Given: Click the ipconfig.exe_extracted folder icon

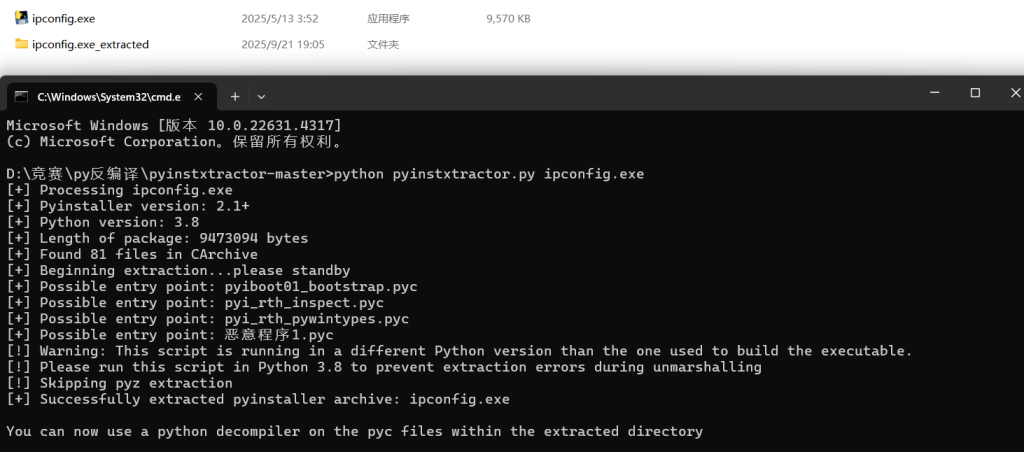Looking at the screenshot, I should coord(21,44).
